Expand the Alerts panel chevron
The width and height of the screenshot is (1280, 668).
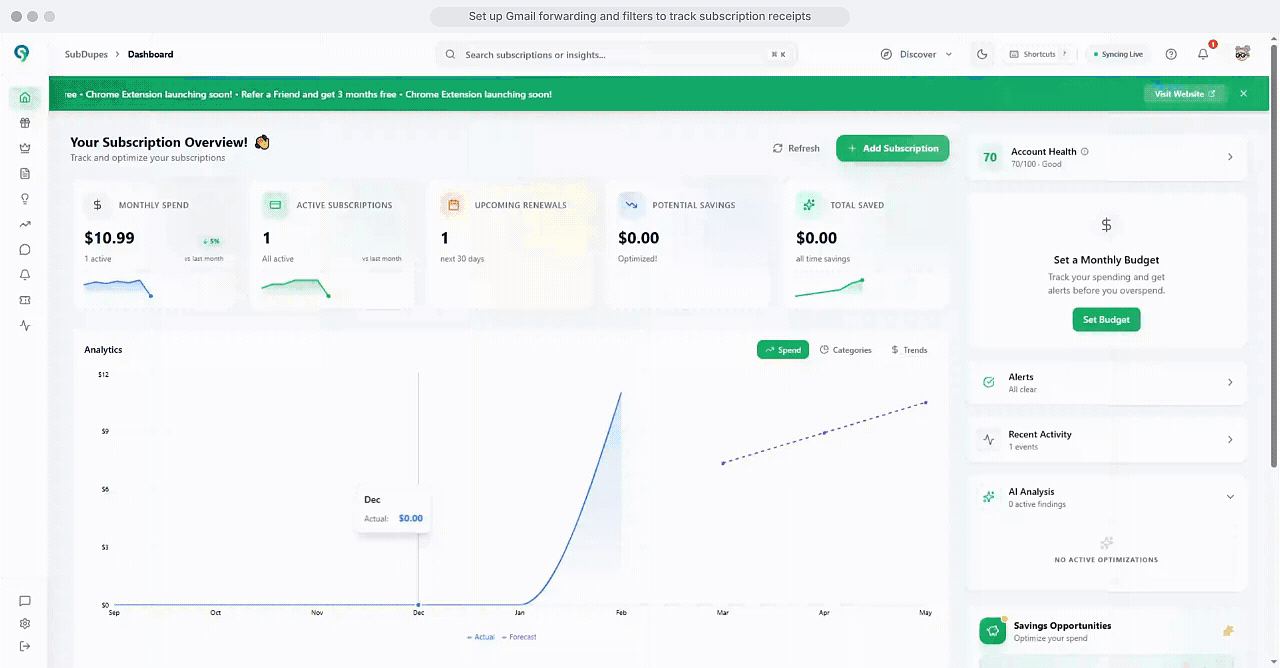tap(1230, 382)
